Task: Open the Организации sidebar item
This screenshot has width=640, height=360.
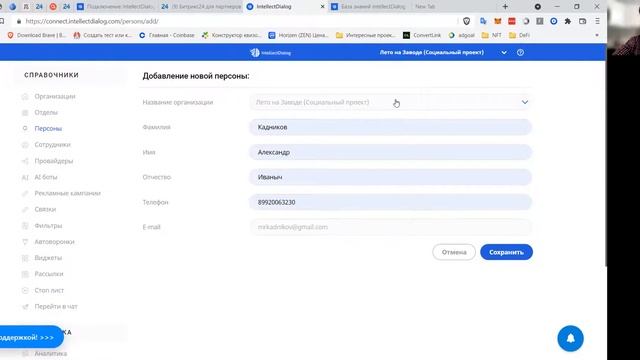Action: [x=55, y=96]
